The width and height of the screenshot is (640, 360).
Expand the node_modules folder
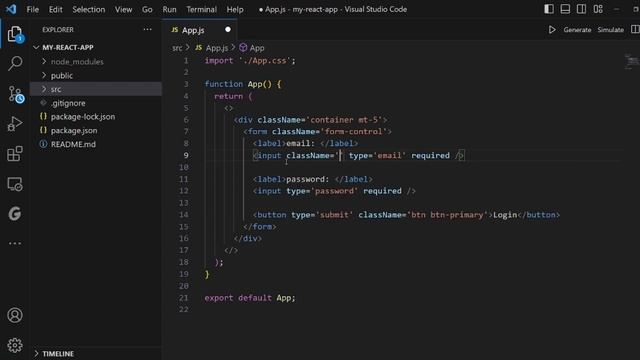[44, 61]
